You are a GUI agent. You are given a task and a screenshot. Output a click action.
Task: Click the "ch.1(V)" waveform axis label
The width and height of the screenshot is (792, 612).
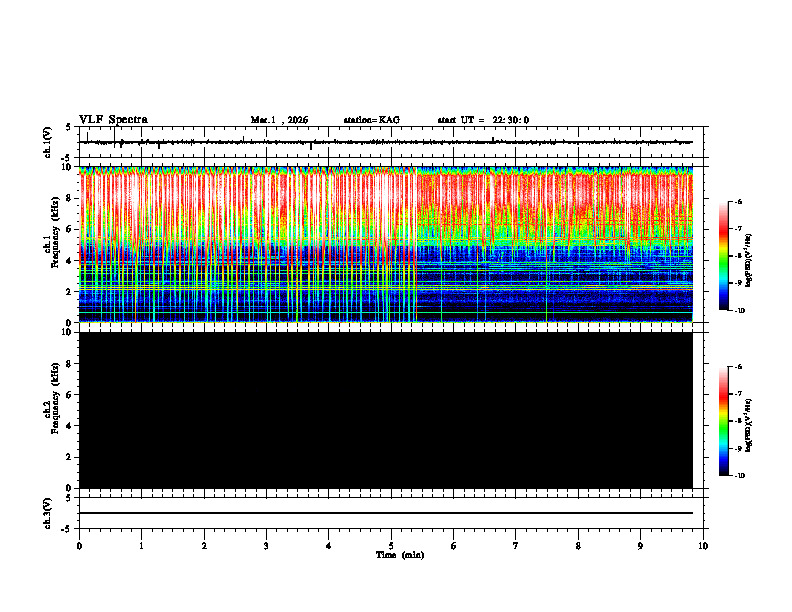[48, 142]
